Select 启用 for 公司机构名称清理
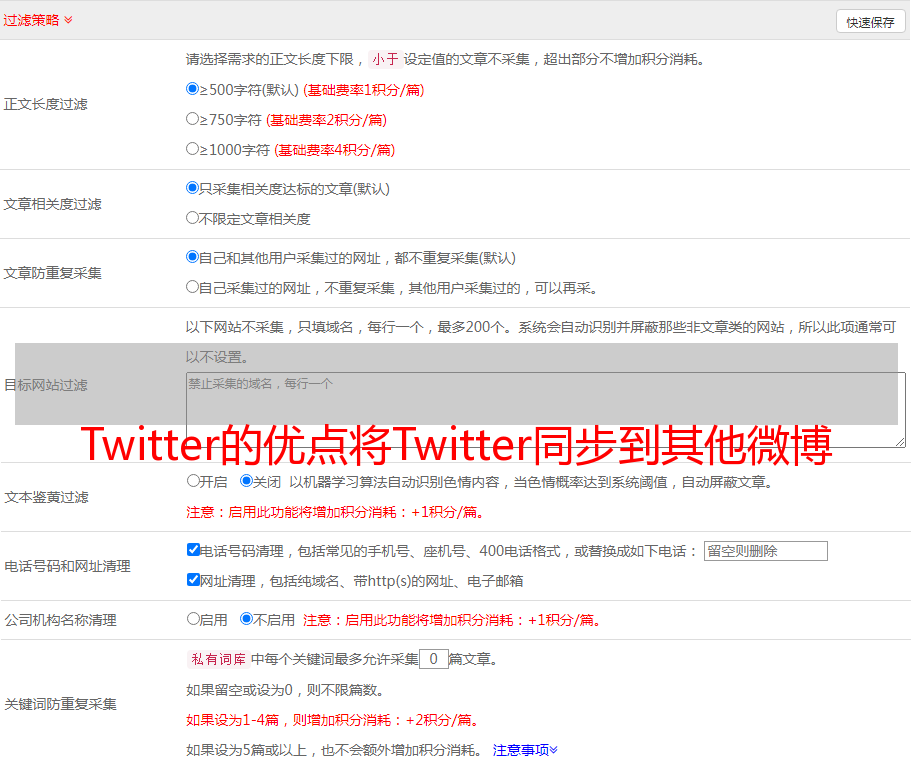 193,619
